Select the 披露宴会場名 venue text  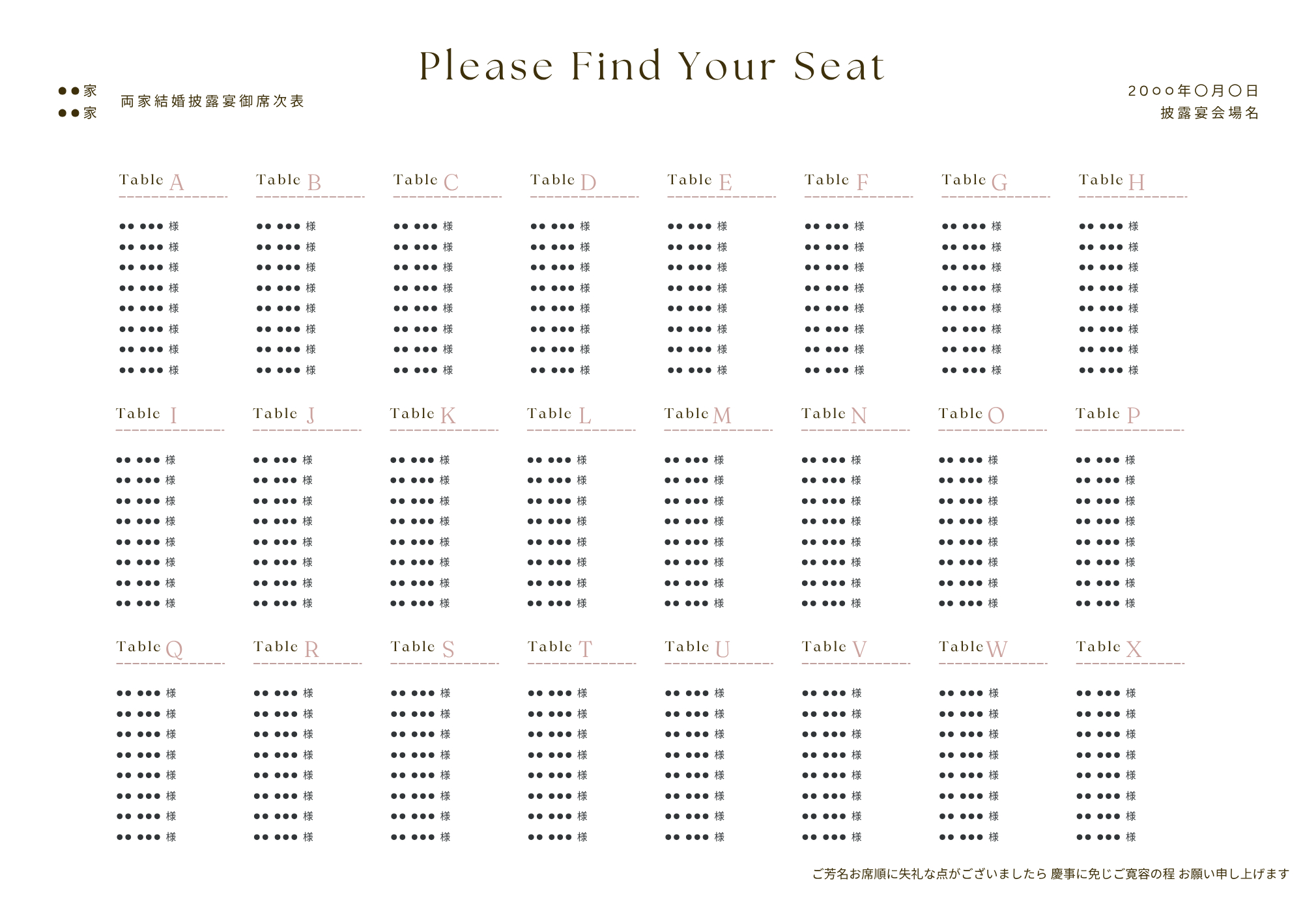click(x=1209, y=113)
